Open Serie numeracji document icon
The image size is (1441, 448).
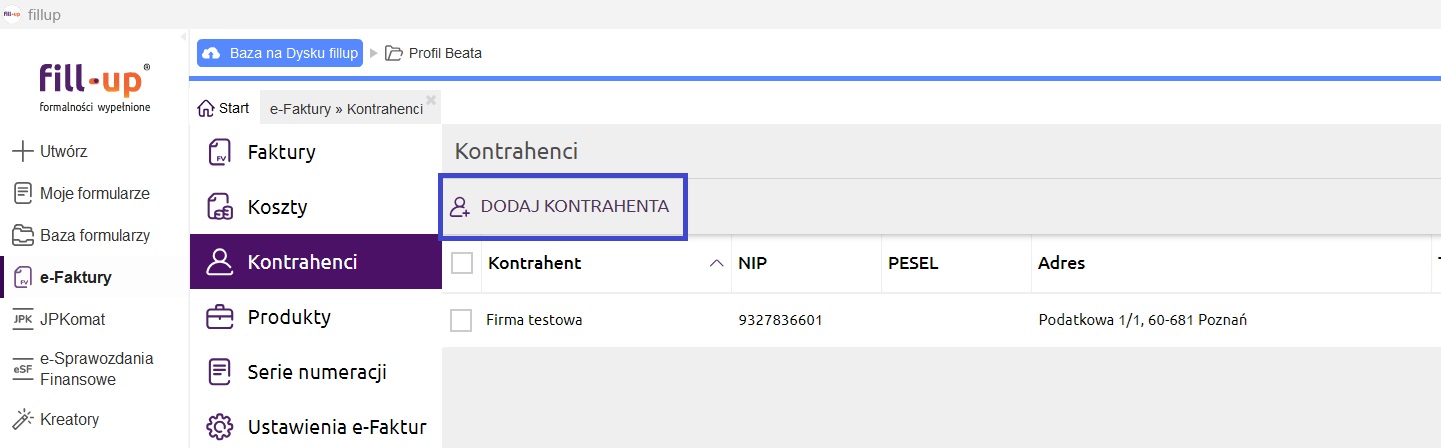click(219, 372)
